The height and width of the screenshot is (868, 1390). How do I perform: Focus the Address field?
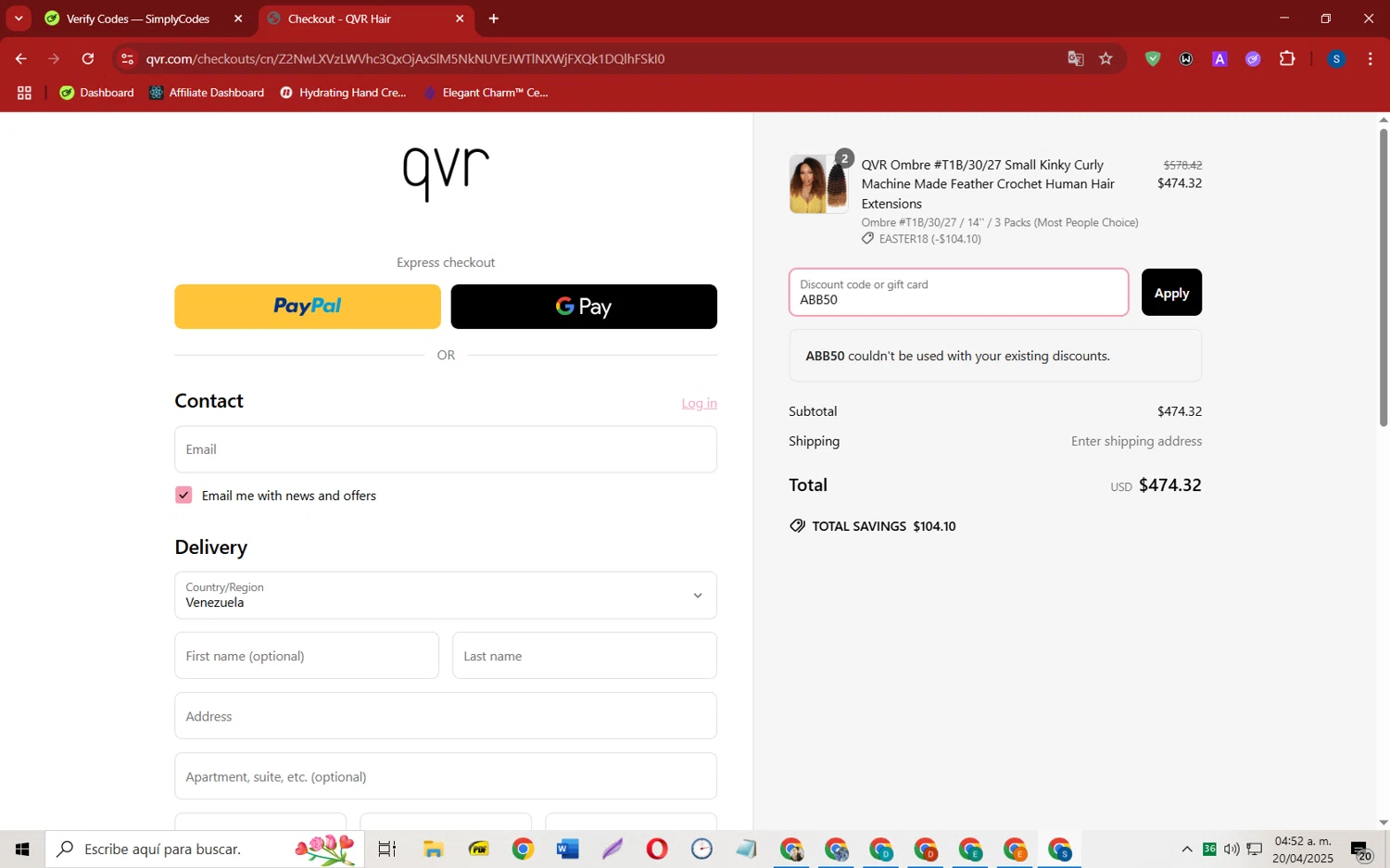point(446,716)
